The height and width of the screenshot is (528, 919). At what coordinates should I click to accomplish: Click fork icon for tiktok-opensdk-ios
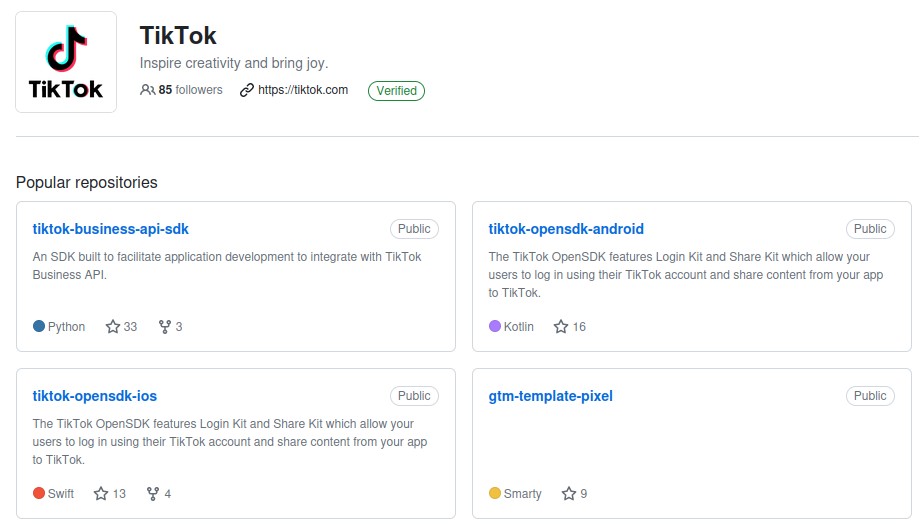153,494
